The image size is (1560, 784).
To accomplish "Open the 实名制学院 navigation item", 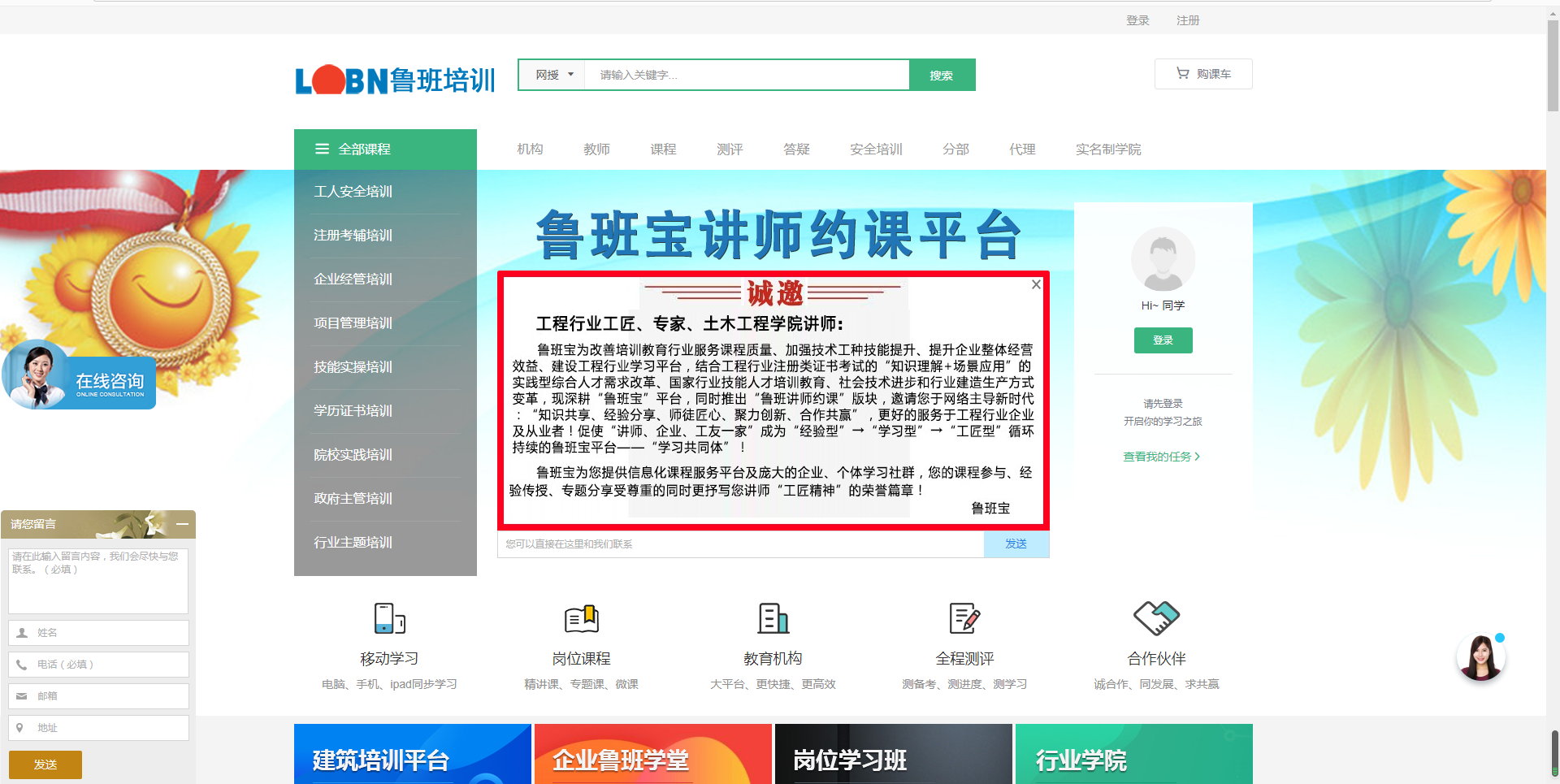I will click(x=1108, y=149).
